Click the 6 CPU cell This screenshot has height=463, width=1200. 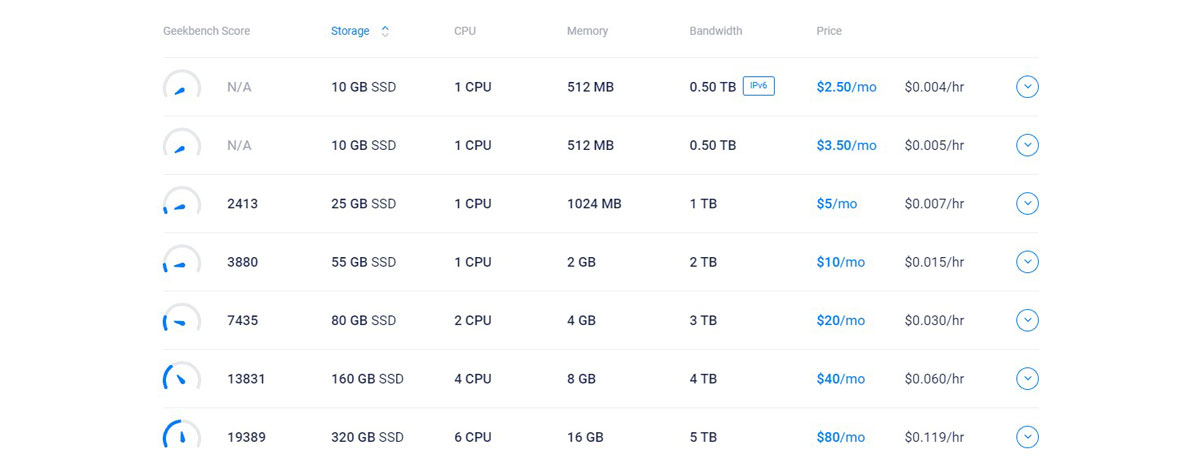point(473,437)
